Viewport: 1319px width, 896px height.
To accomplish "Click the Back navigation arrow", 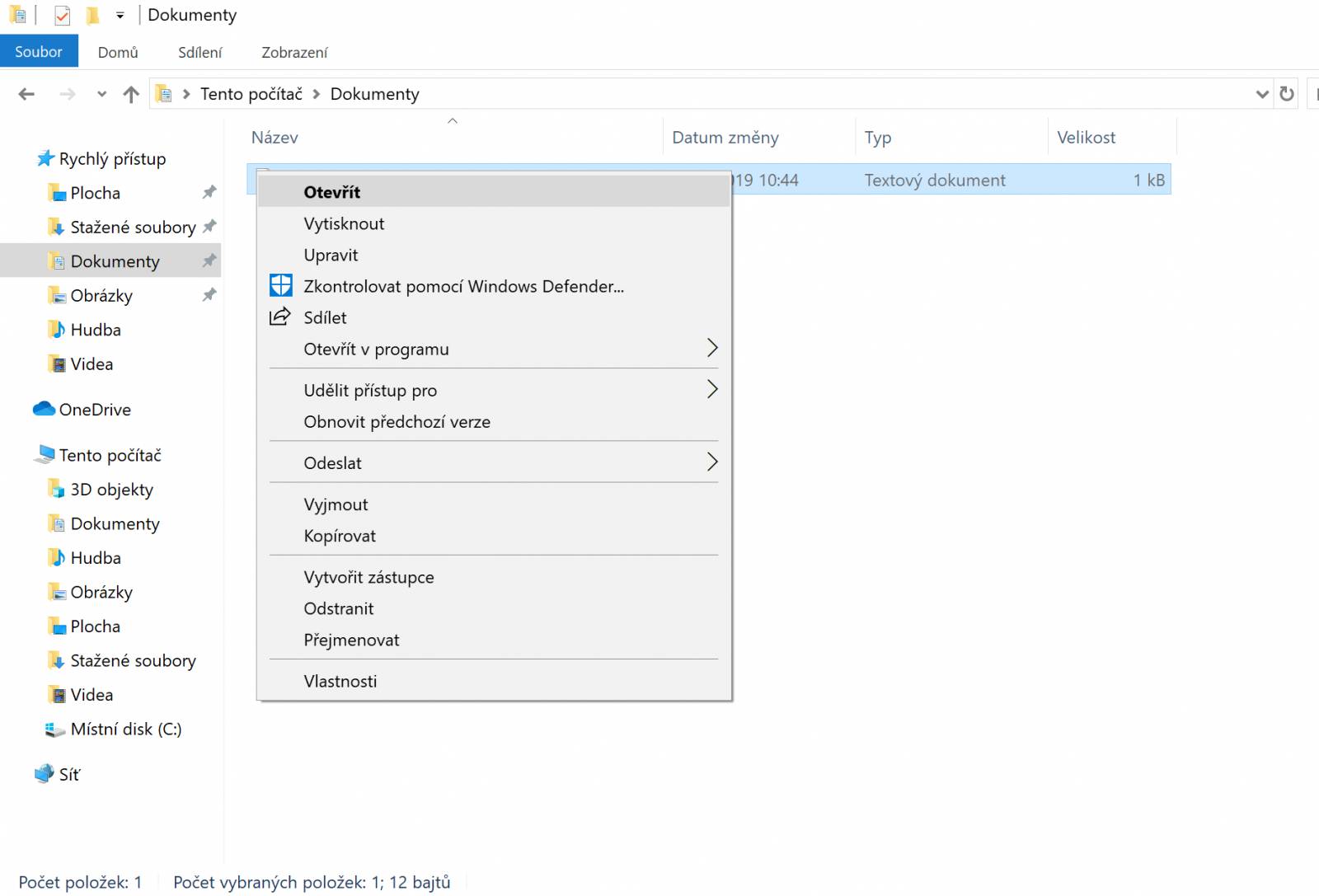I will point(26,94).
